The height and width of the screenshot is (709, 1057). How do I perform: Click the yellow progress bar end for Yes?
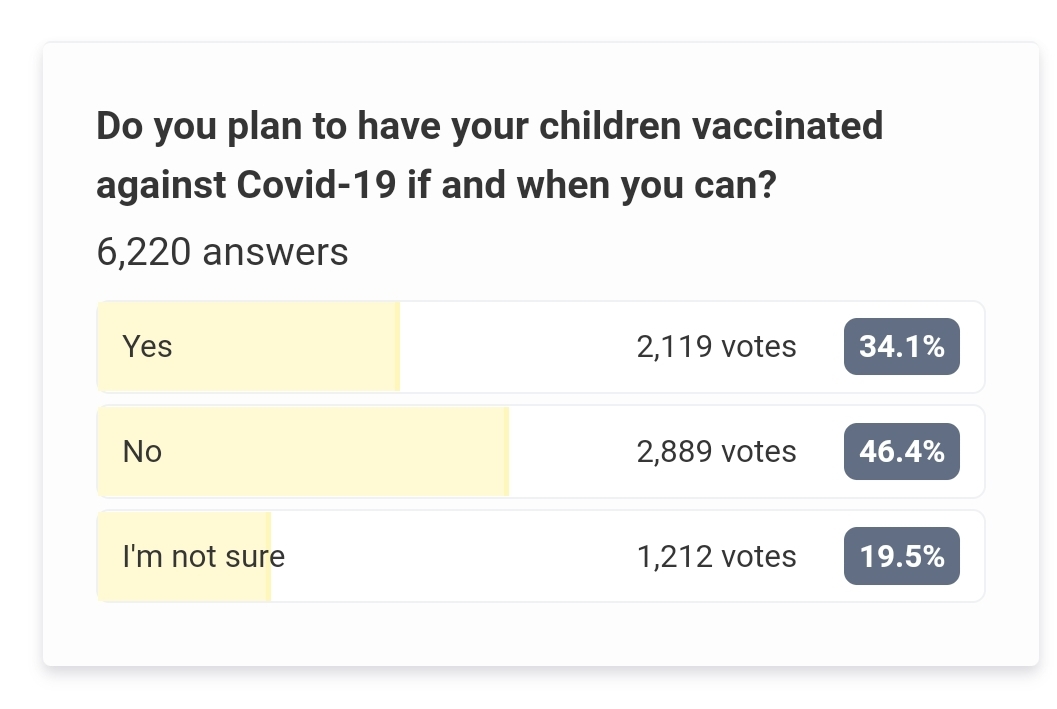396,346
